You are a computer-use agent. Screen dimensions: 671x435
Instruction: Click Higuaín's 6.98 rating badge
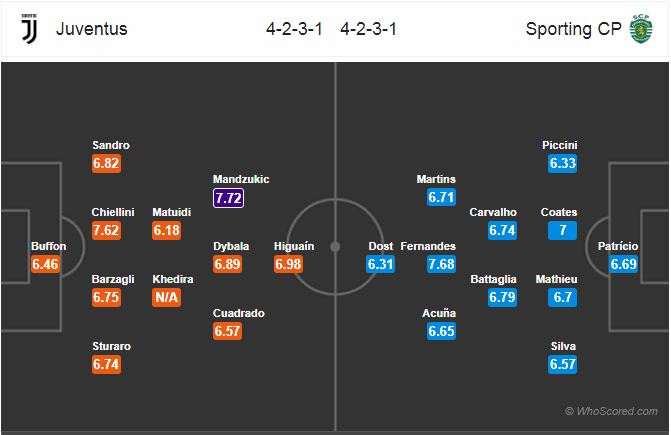(x=288, y=264)
